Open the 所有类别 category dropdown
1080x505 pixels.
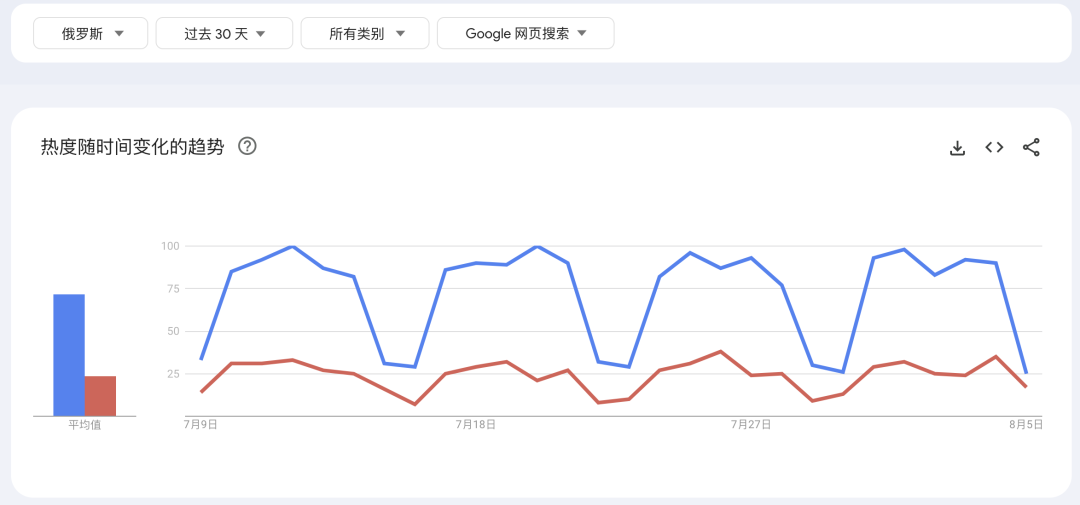pyautogui.click(x=365, y=33)
